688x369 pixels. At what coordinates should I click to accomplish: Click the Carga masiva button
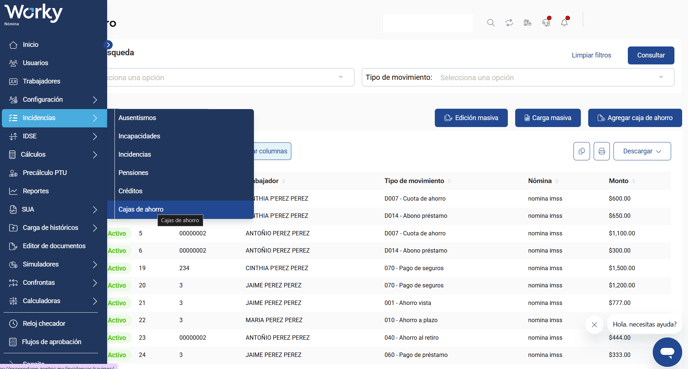[x=548, y=118]
